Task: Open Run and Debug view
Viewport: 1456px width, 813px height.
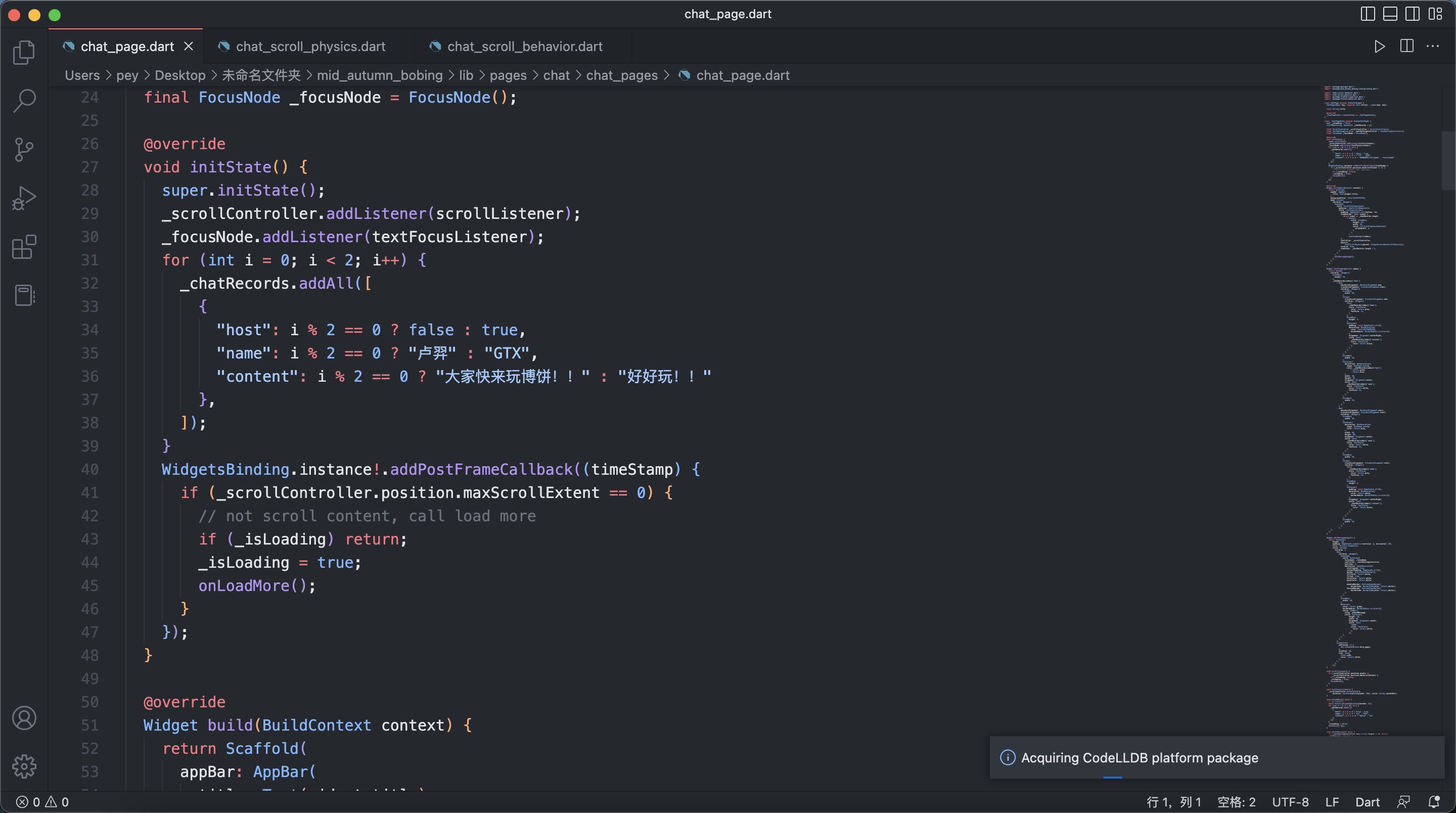Action: pos(24,198)
